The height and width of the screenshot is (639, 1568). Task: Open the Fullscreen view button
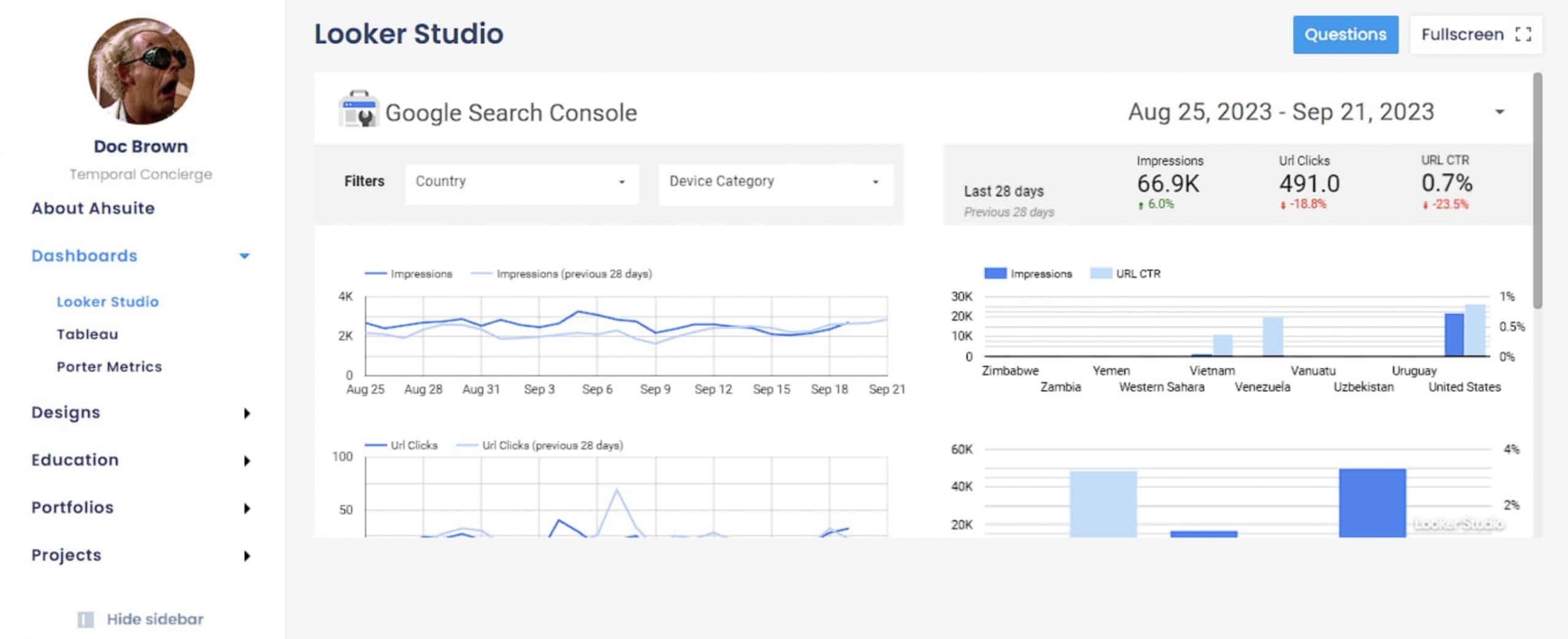[x=1476, y=34]
